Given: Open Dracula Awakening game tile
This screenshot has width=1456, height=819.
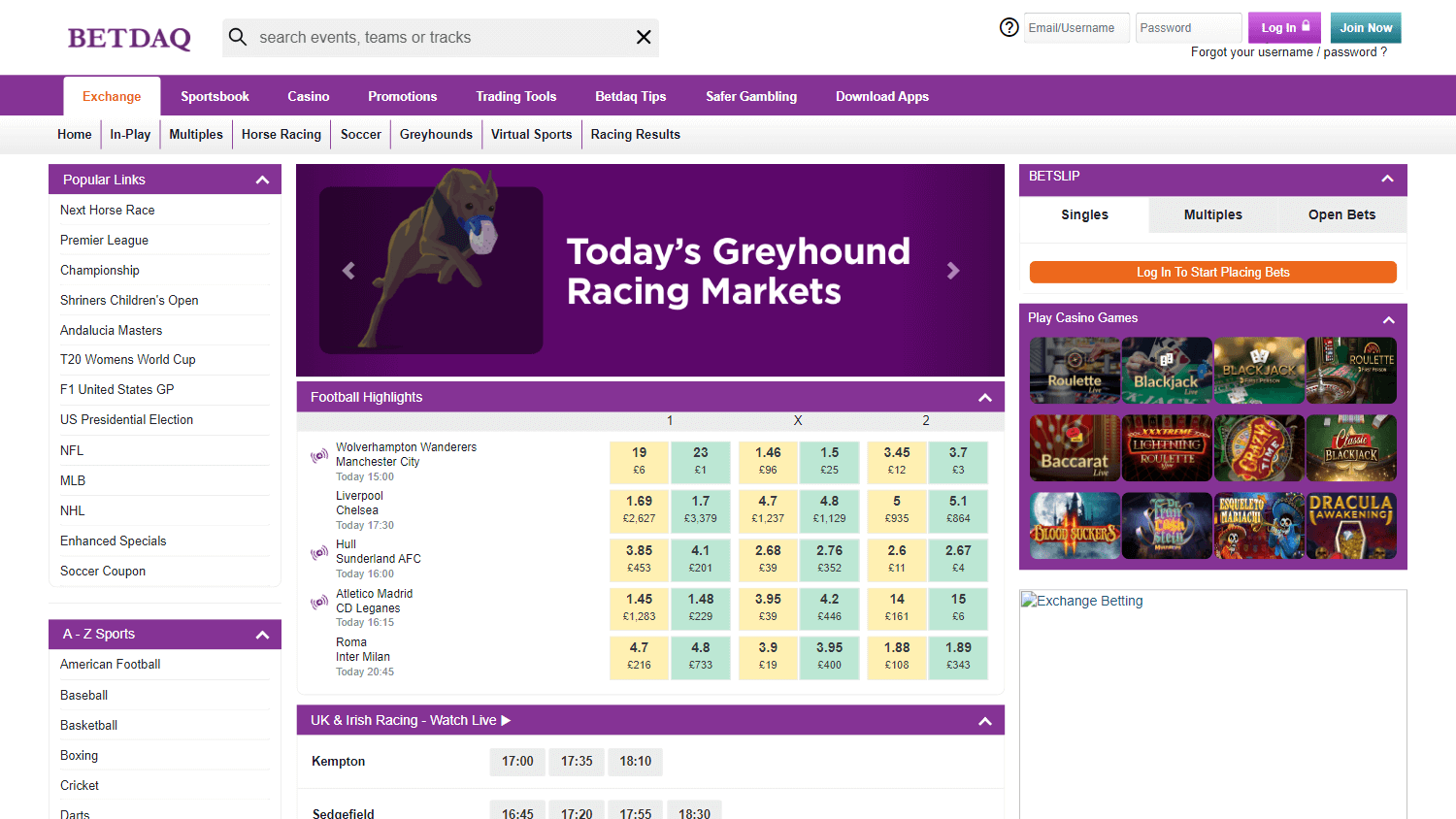Looking at the screenshot, I should tap(1351, 525).
